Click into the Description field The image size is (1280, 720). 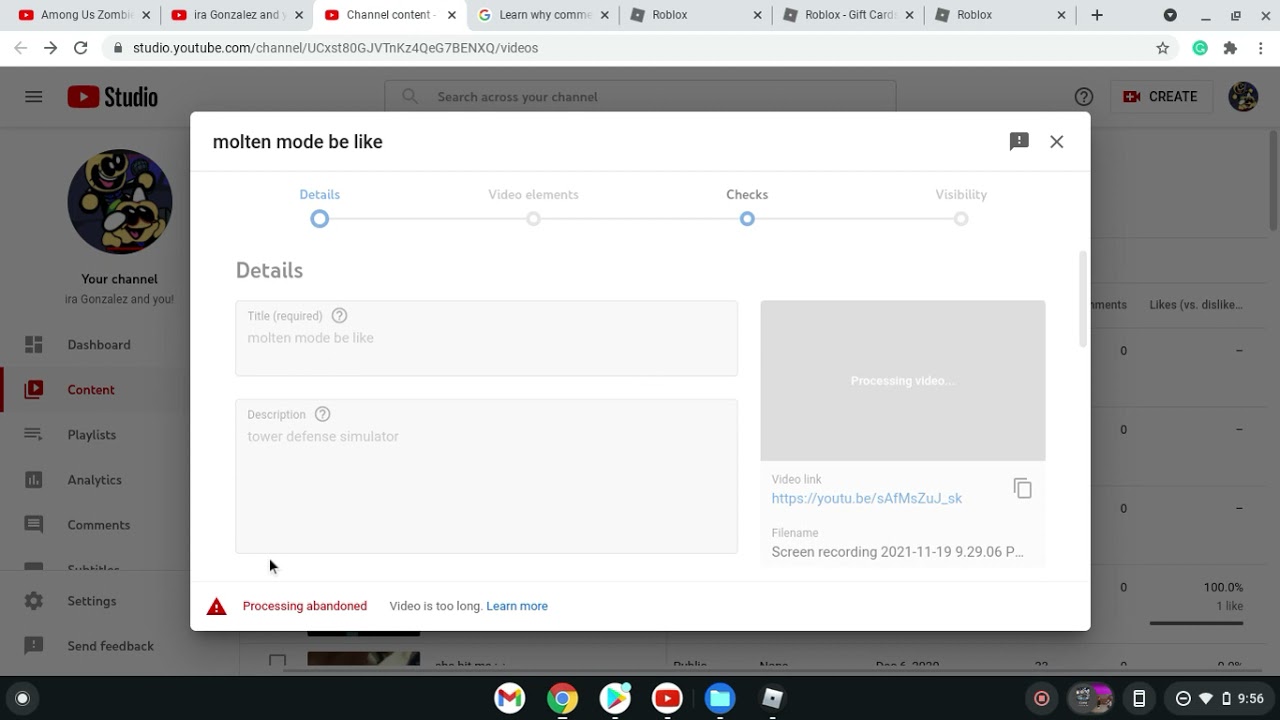click(x=486, y=476)
